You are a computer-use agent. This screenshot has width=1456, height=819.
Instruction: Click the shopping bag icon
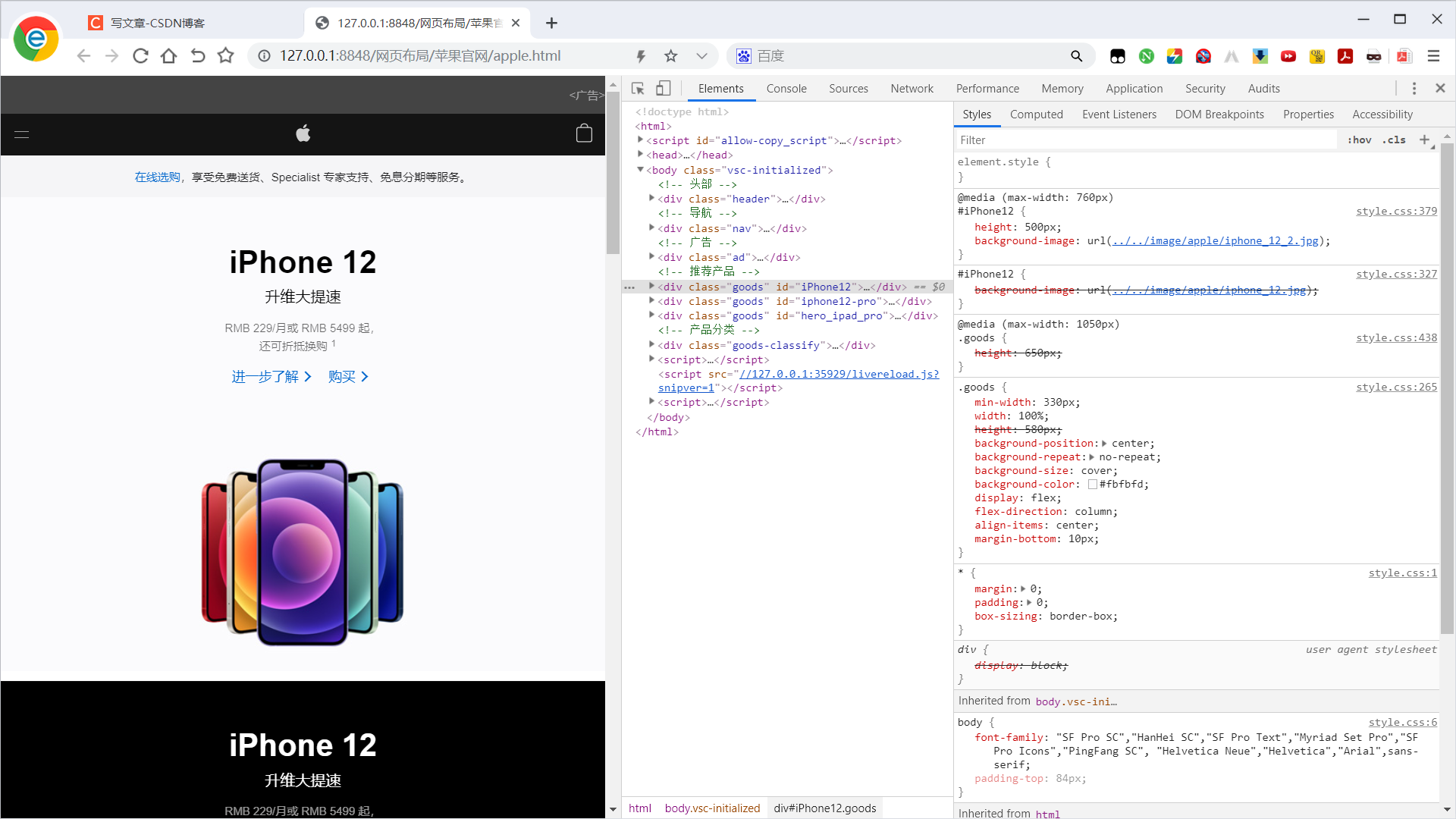[x=584, y=134]
